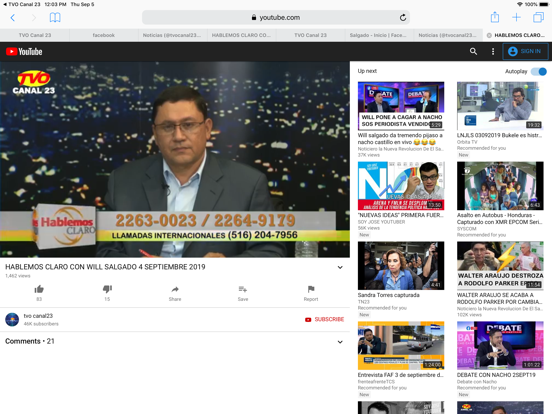Viewport: 552px width, 414px height.
Task: Open YouTube three-dot settings menu
Action: (493, 51)
